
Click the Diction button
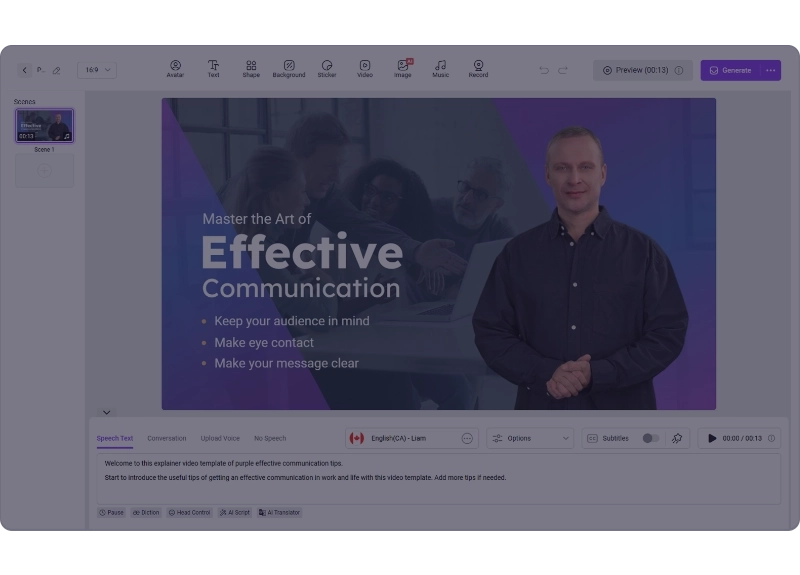click(146, 512)
